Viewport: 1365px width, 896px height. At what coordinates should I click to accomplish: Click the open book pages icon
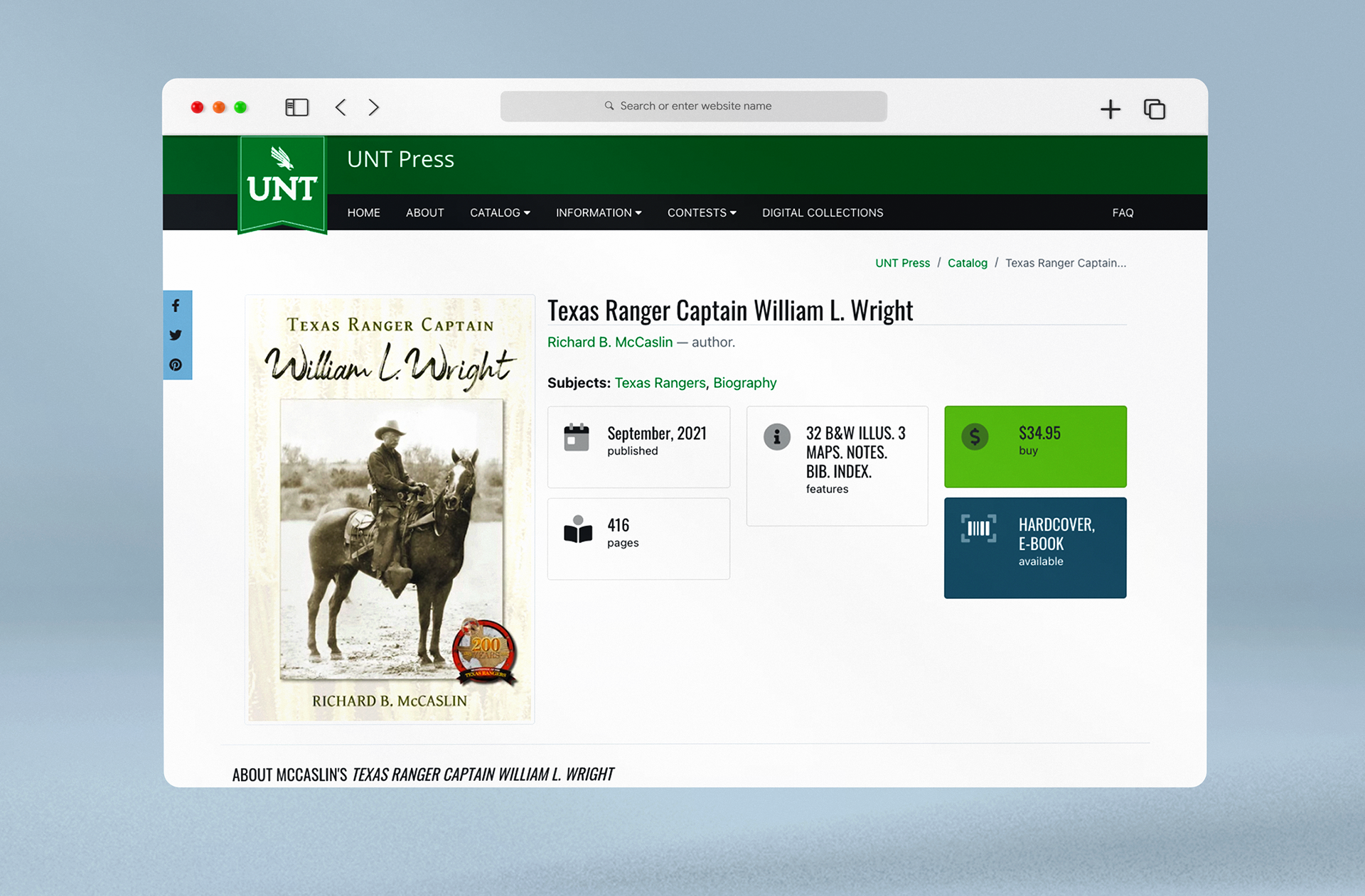[578, 530]
